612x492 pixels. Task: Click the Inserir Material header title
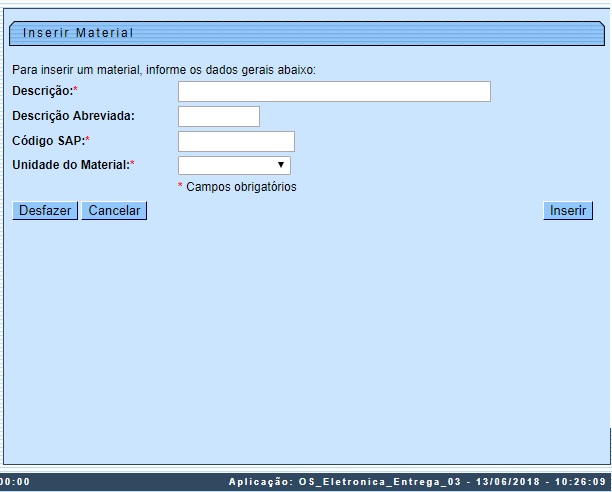[x=78, y=33]
